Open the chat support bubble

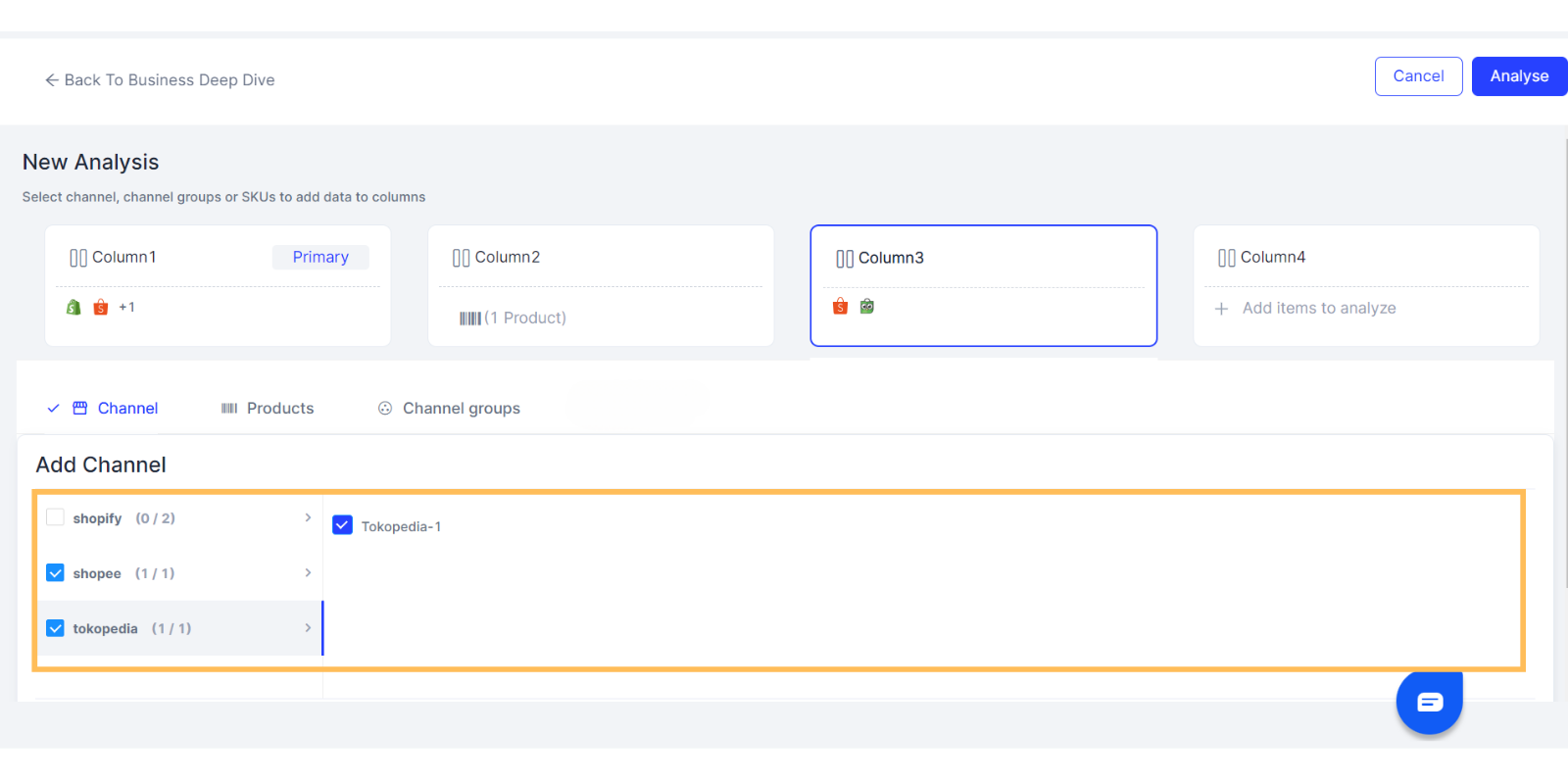[1430, 702]
